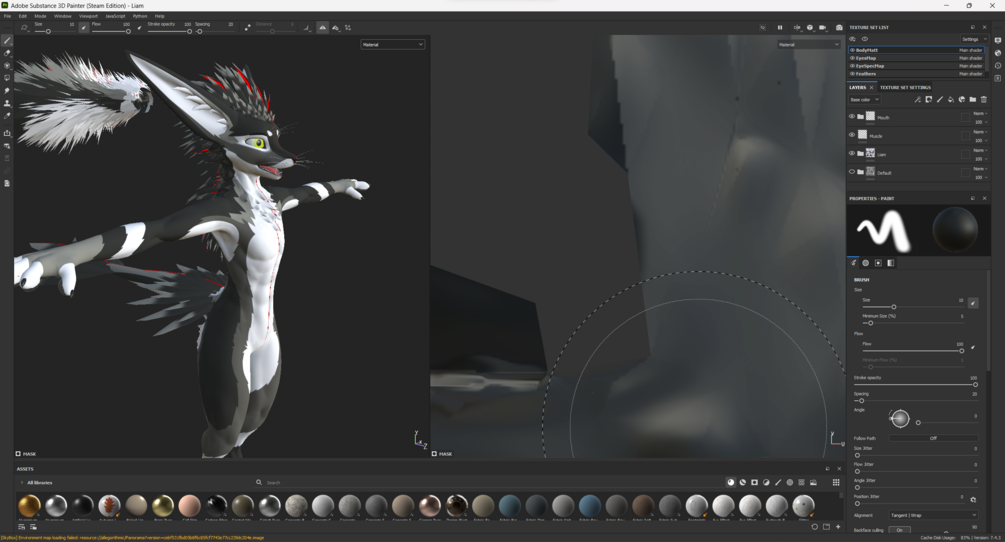Click the Muscle layer name
1005x542 pixels.
click(876, 136)
